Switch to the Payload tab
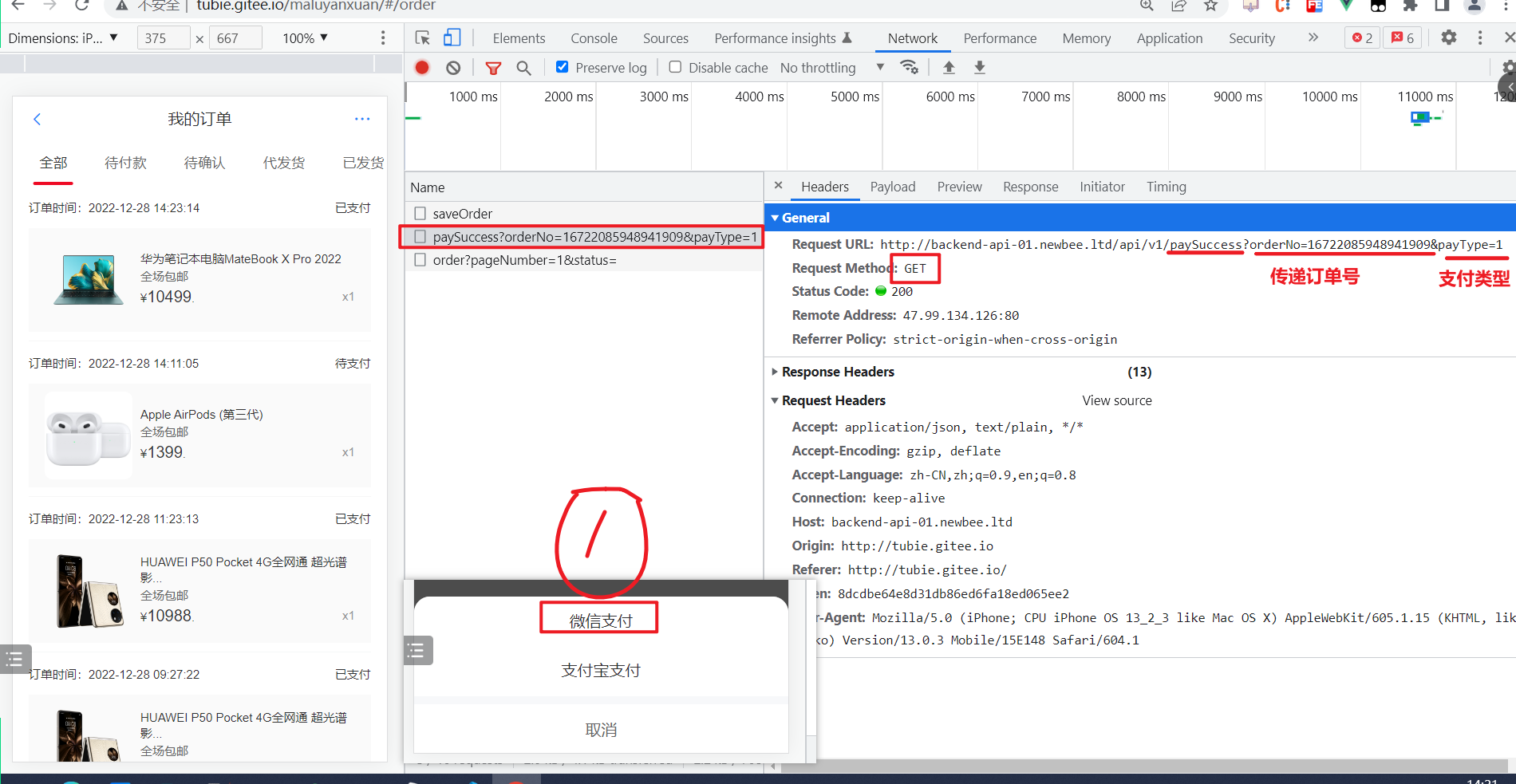 click(892, 187)
